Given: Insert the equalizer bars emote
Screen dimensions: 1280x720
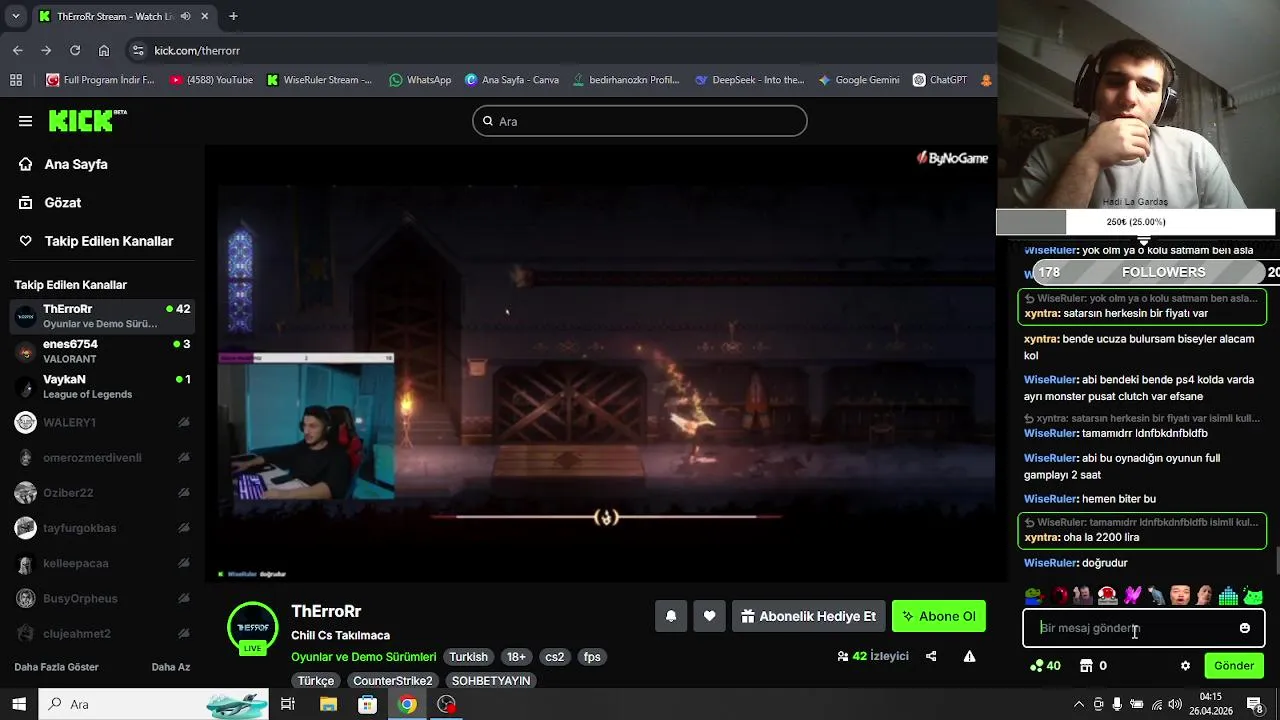Looking at the screenshot, I should 1228,596.
